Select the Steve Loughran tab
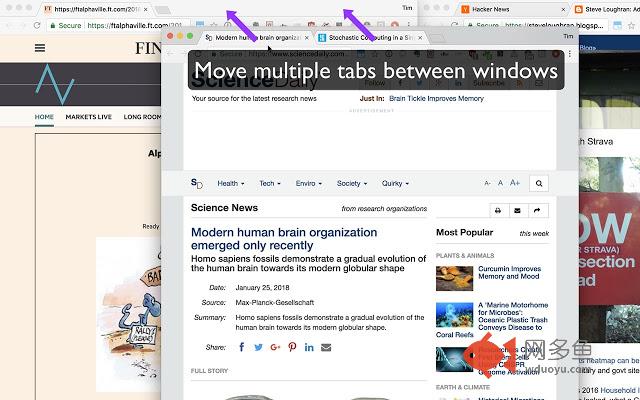Viewport: 640px width, 400px height. click(607, 9)
